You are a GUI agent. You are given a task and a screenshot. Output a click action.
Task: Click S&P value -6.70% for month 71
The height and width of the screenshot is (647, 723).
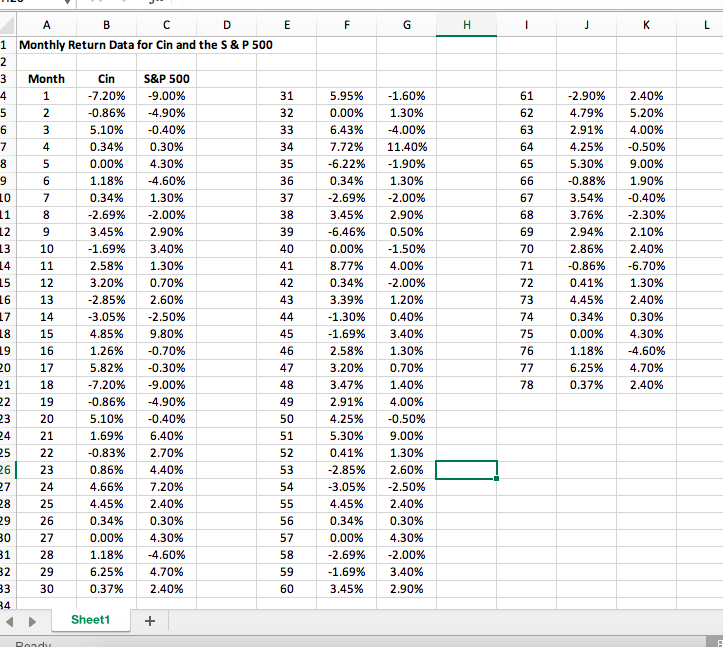coord(646,266)
